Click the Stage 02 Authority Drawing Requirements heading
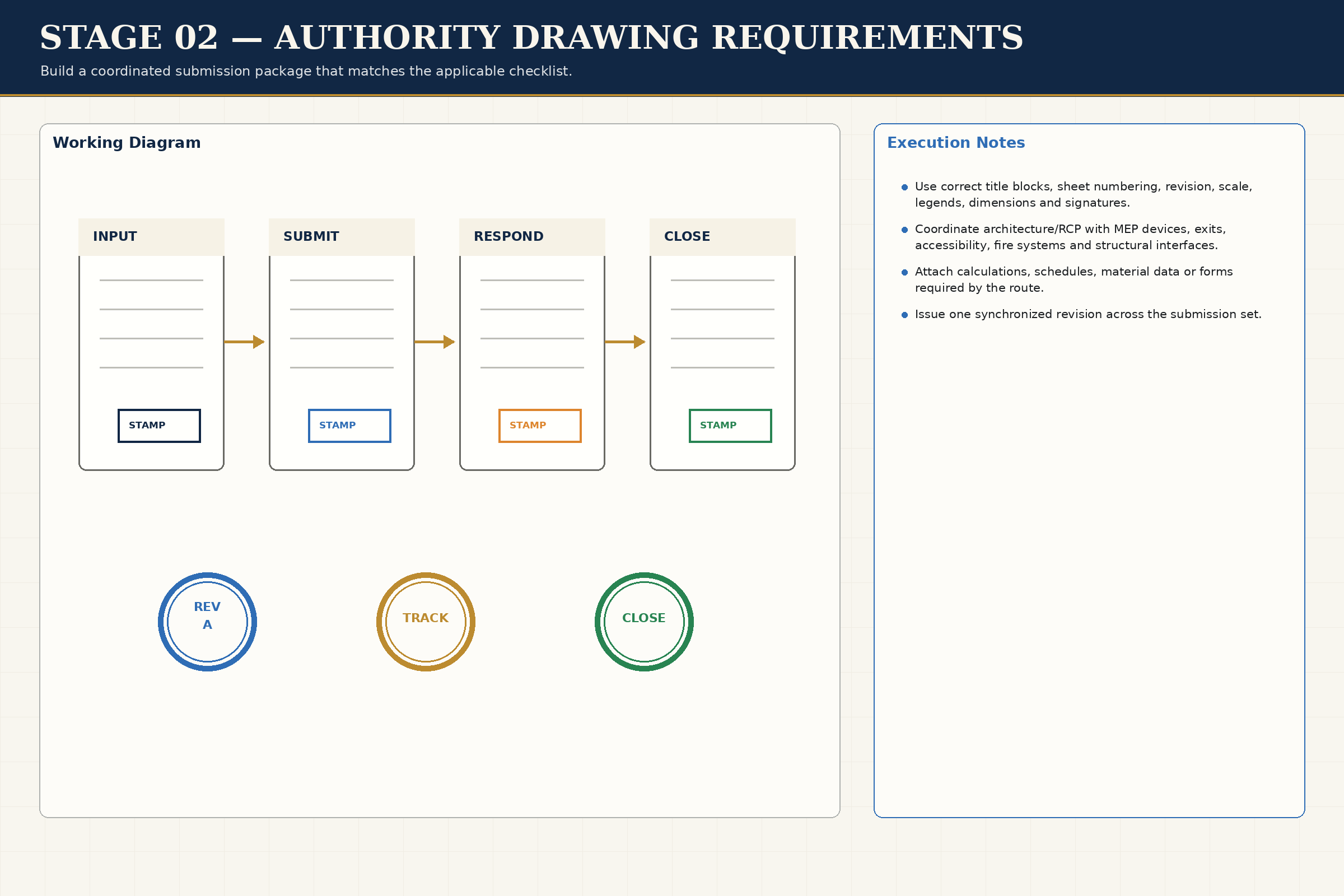 (531, 38)
